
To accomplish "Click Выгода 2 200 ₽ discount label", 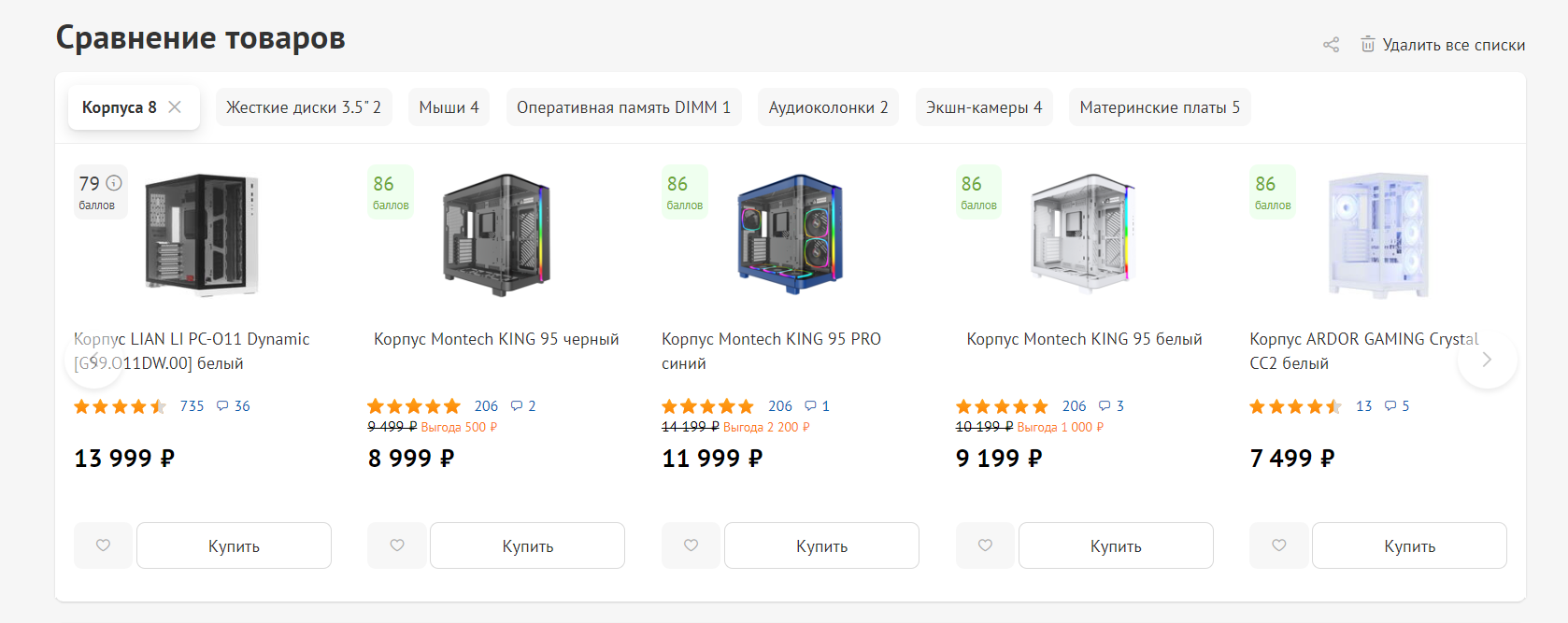I will [x=766, y=427].
